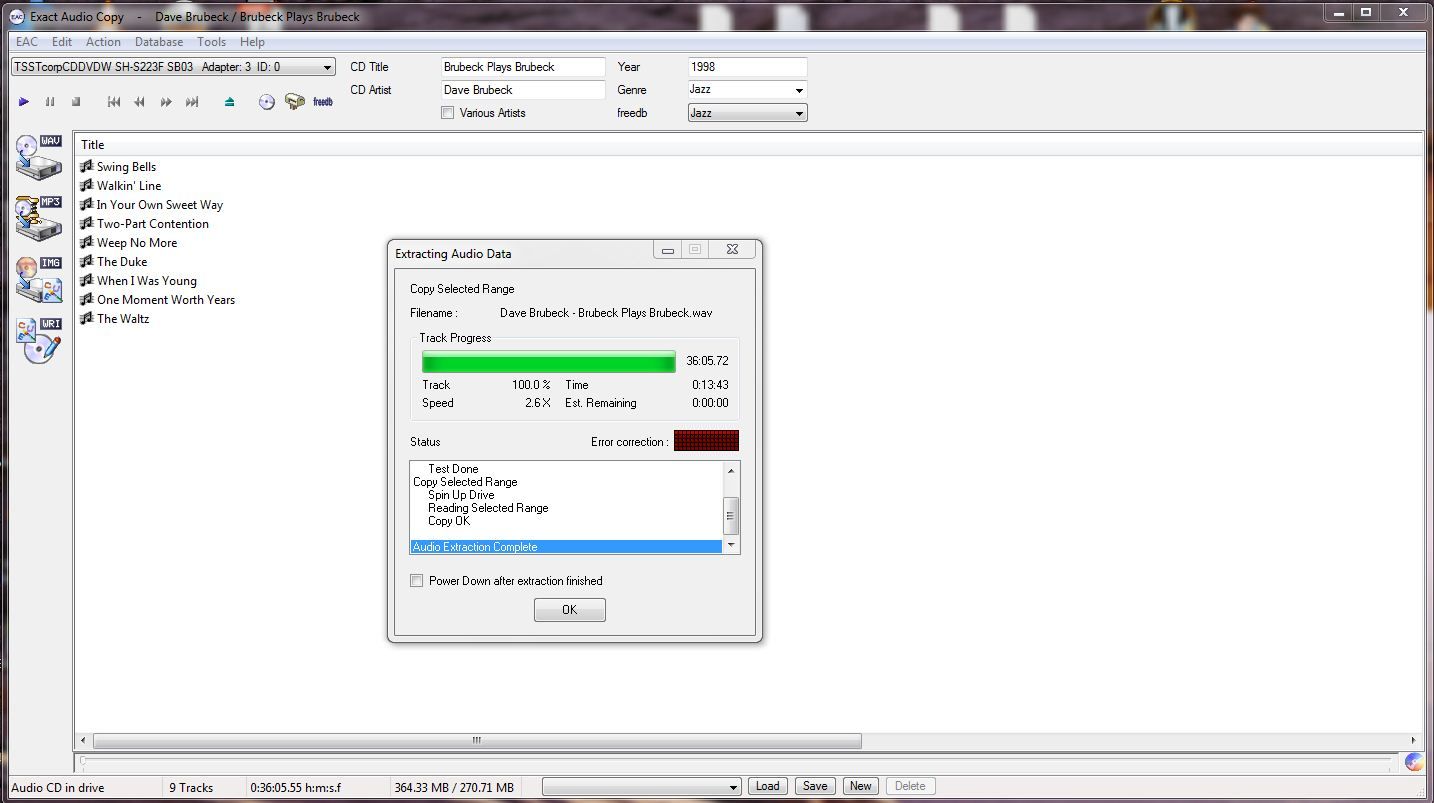Select the Two-Part Contention track
This screenshot has width=1434, height=803.
point(153,224)
